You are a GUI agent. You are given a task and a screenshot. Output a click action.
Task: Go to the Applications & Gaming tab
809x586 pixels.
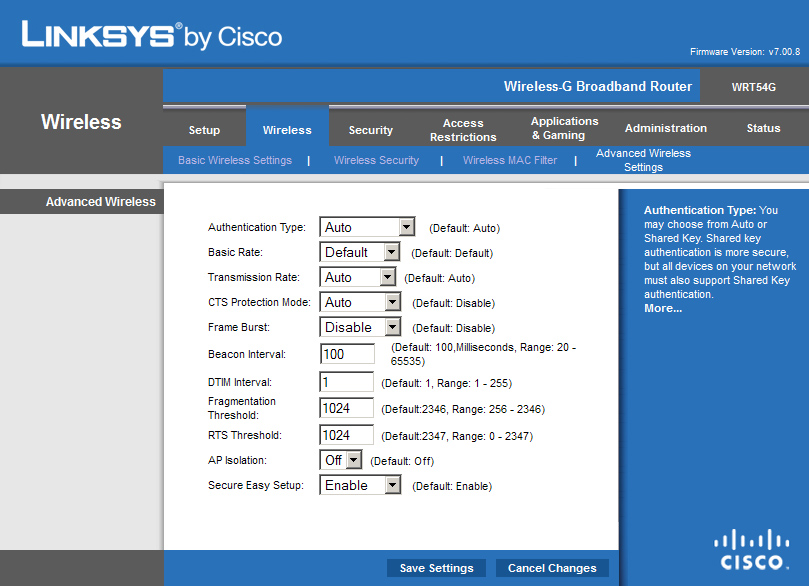coord(564,128)
